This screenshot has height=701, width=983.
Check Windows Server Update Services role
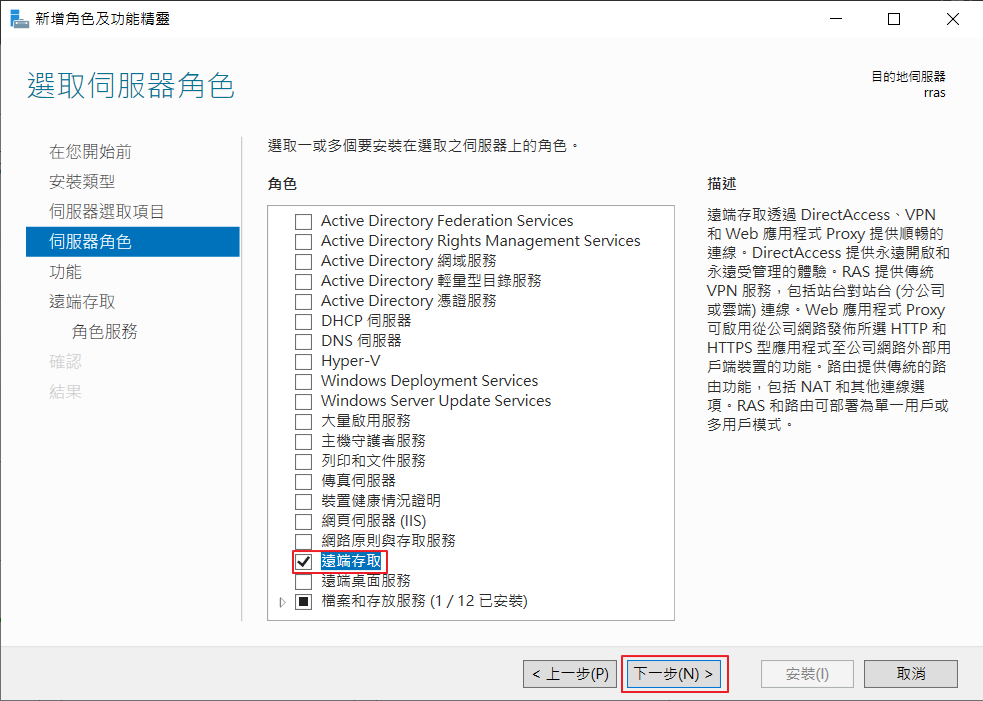point(303,401)
